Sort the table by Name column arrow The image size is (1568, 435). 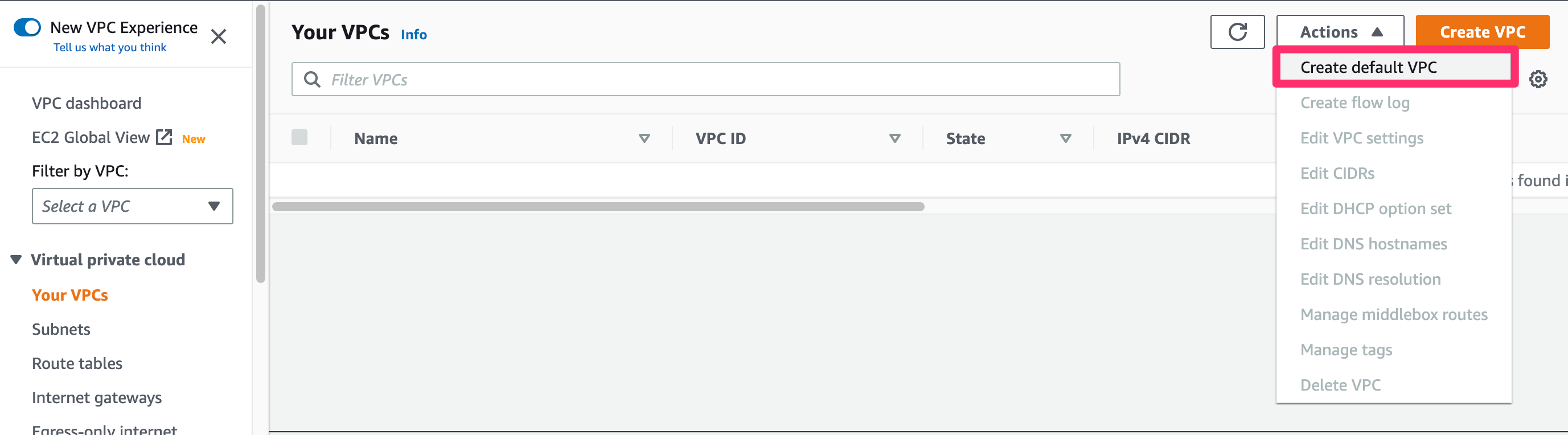point(644,138)
